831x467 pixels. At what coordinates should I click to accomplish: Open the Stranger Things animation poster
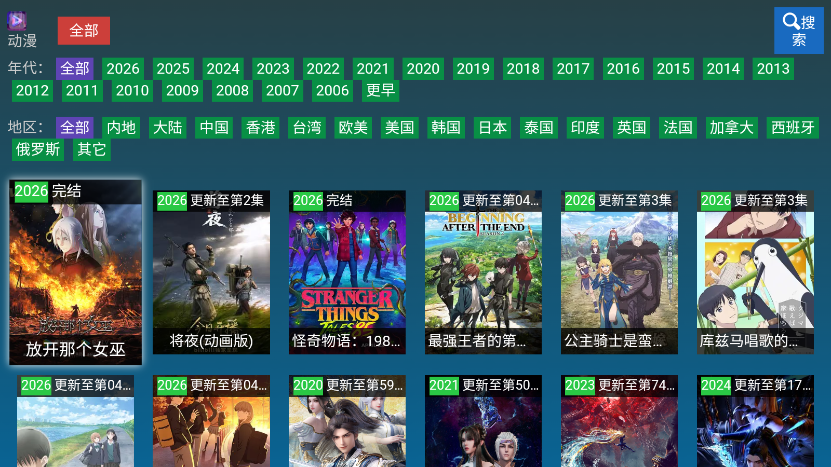click(347, 272)
